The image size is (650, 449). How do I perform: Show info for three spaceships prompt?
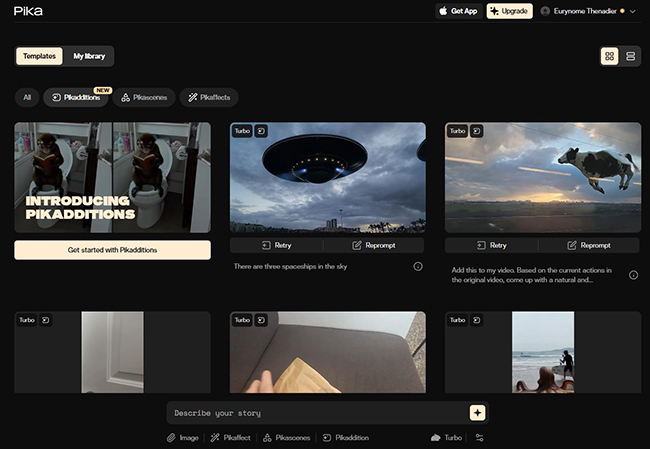click(418, 267)
